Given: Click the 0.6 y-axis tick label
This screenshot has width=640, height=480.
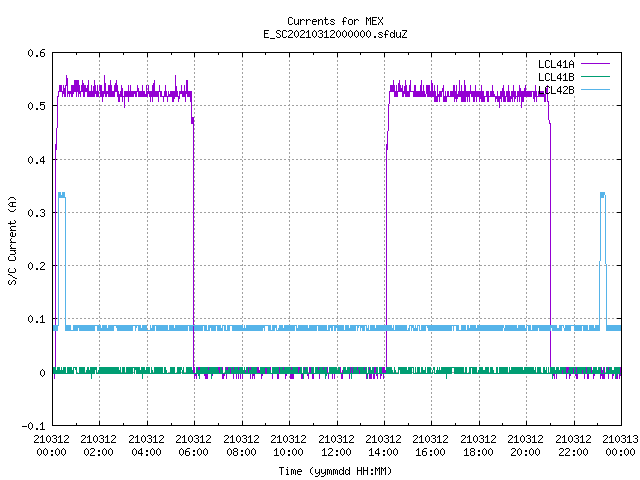Looking at the screenshot, I should click(36, 53).
